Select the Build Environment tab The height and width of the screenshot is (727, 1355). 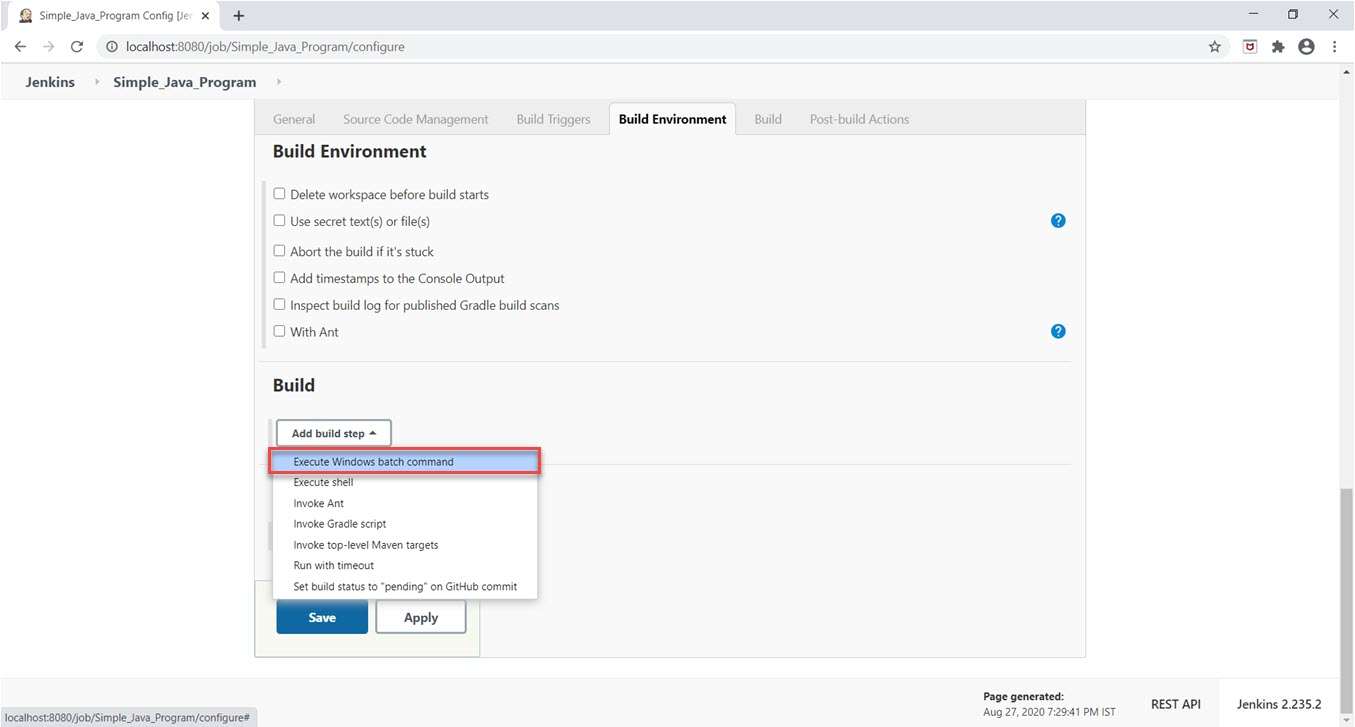pyautogui.click(x=672, y=119)
